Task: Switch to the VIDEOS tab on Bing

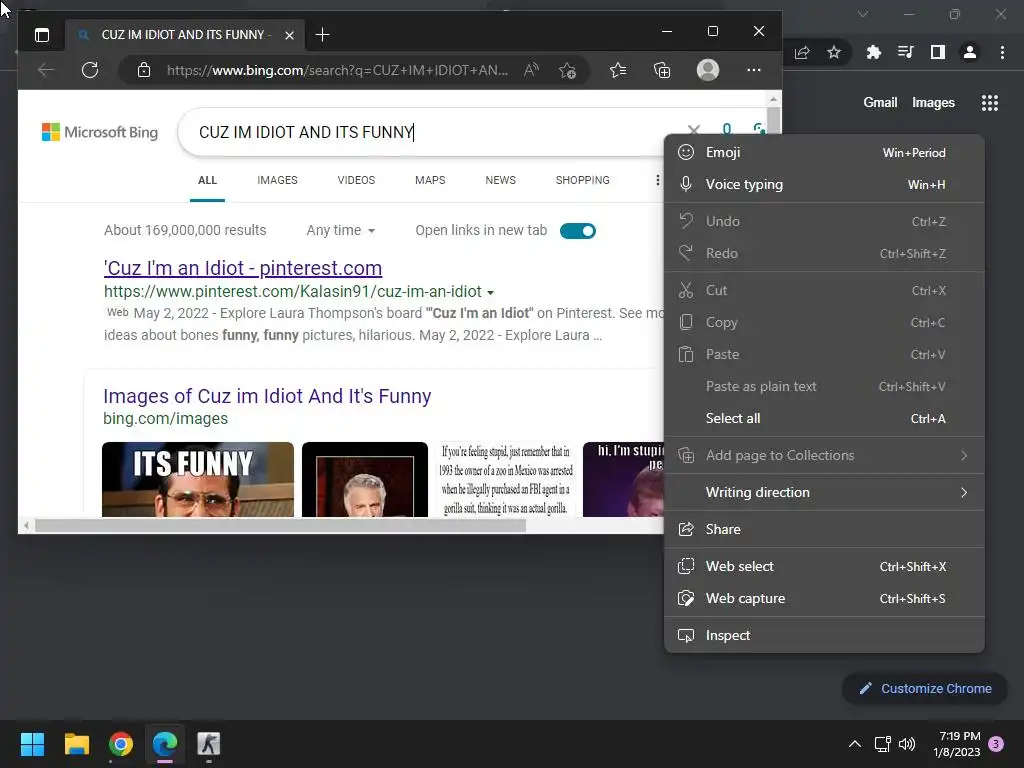Action: [356, 180]
